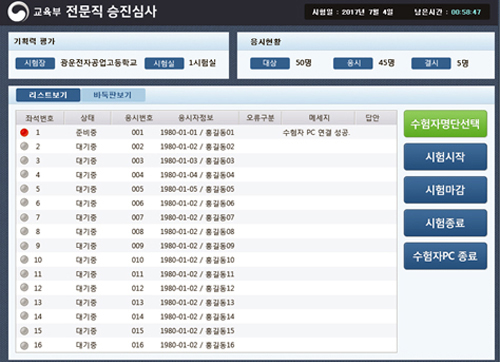Screen dimensions: 500x362
Task: Click the gray status dot for seat 12
Action: pyautogui.click(x=24, y=287)
